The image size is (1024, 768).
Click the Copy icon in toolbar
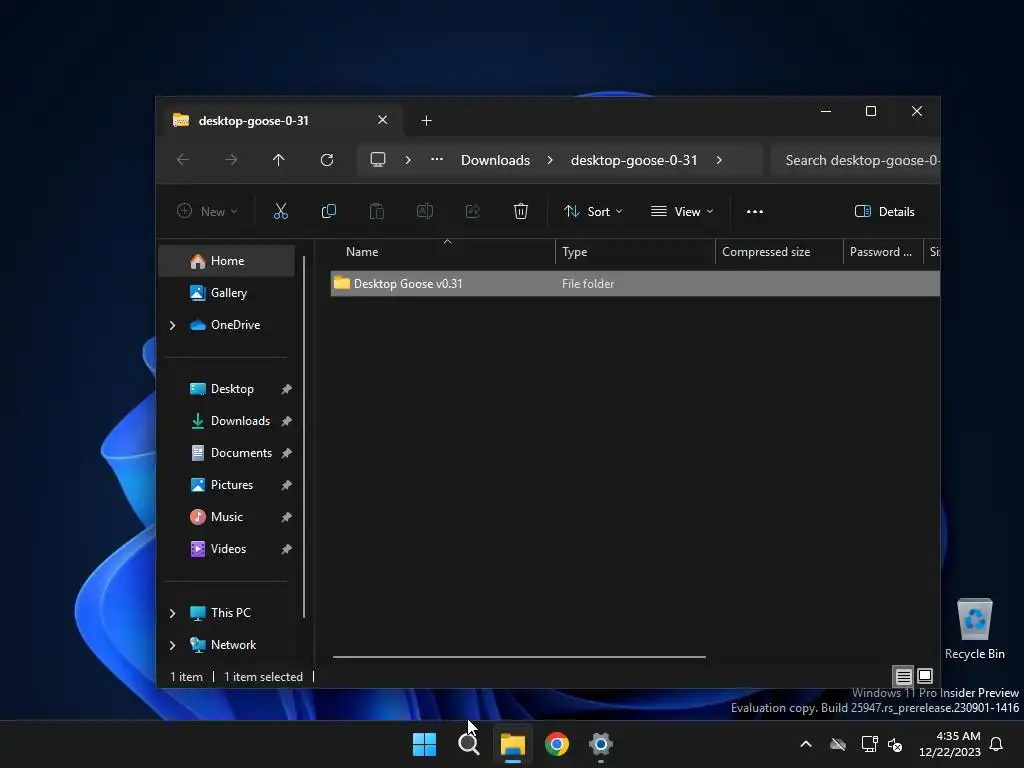pos(328,211)
